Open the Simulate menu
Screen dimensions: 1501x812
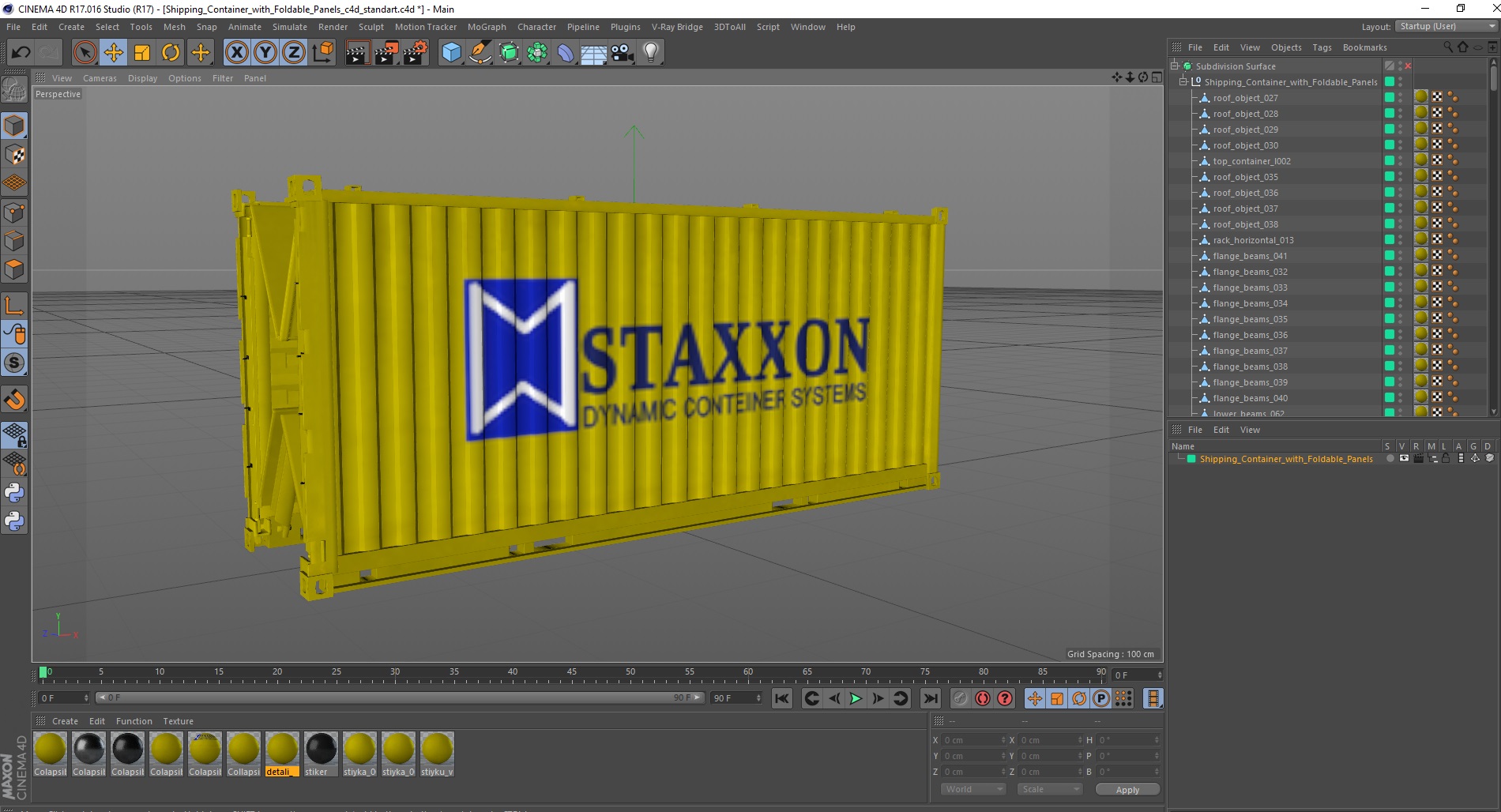point(290,27)
